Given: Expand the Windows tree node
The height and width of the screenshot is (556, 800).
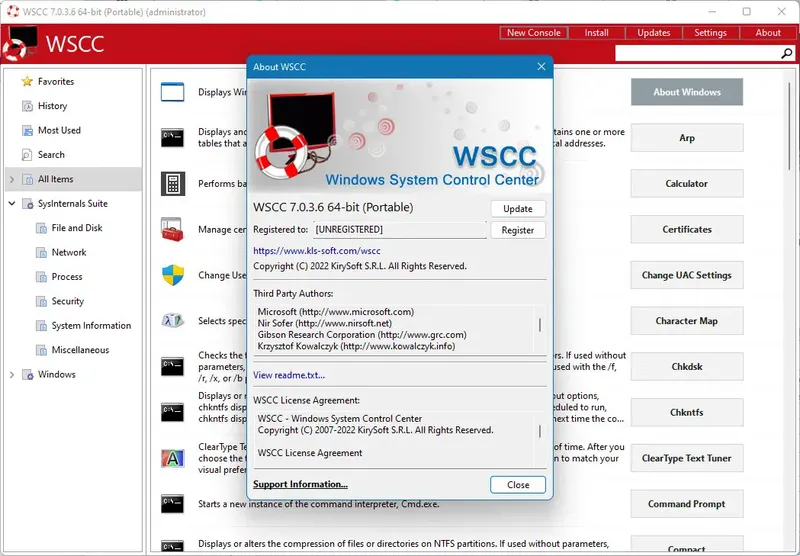Looking at the screenshot, I should click(12, 374).
